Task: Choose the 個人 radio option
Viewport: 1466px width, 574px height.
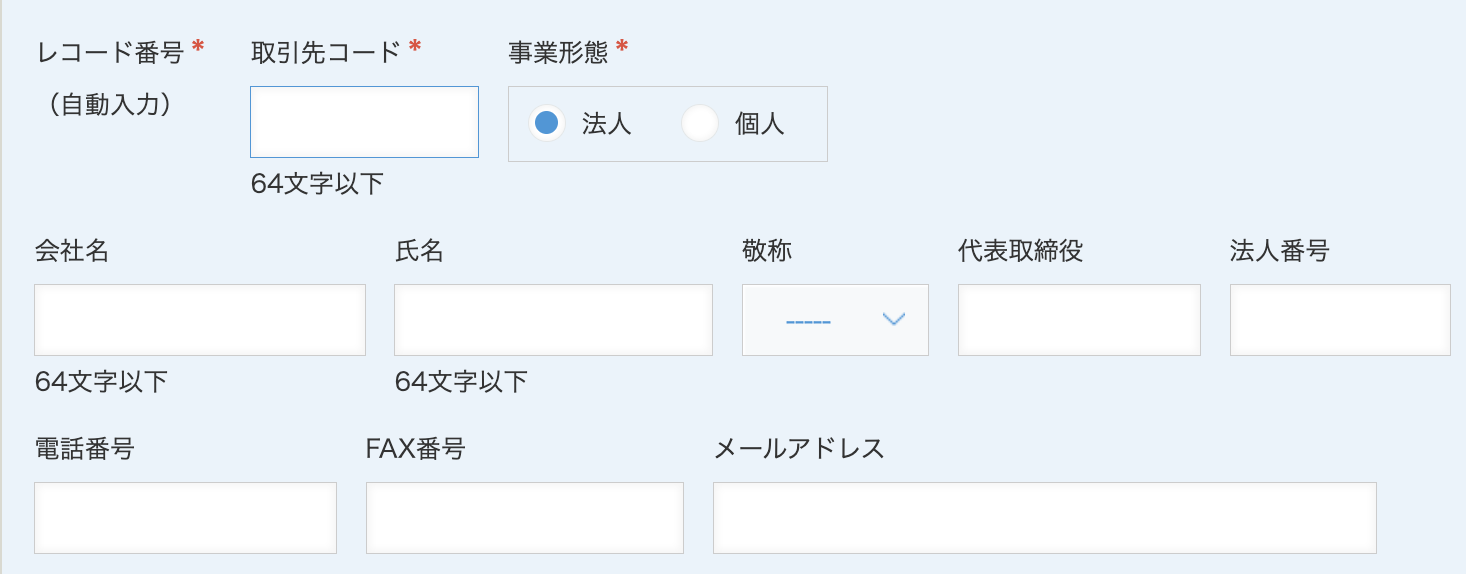Action: point(700,124)
